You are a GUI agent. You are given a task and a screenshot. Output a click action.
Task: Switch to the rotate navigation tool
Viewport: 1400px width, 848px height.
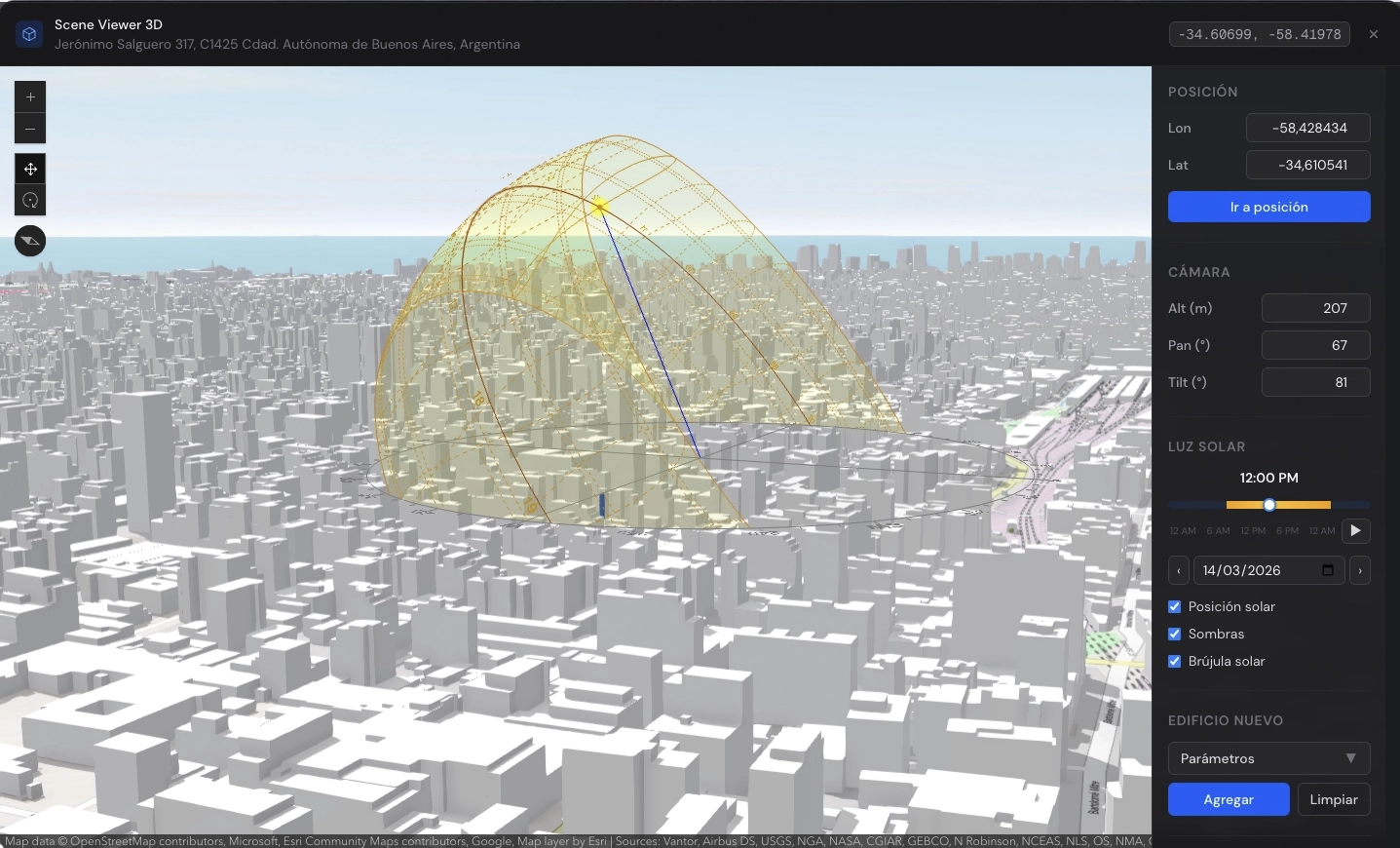(30, 201)
